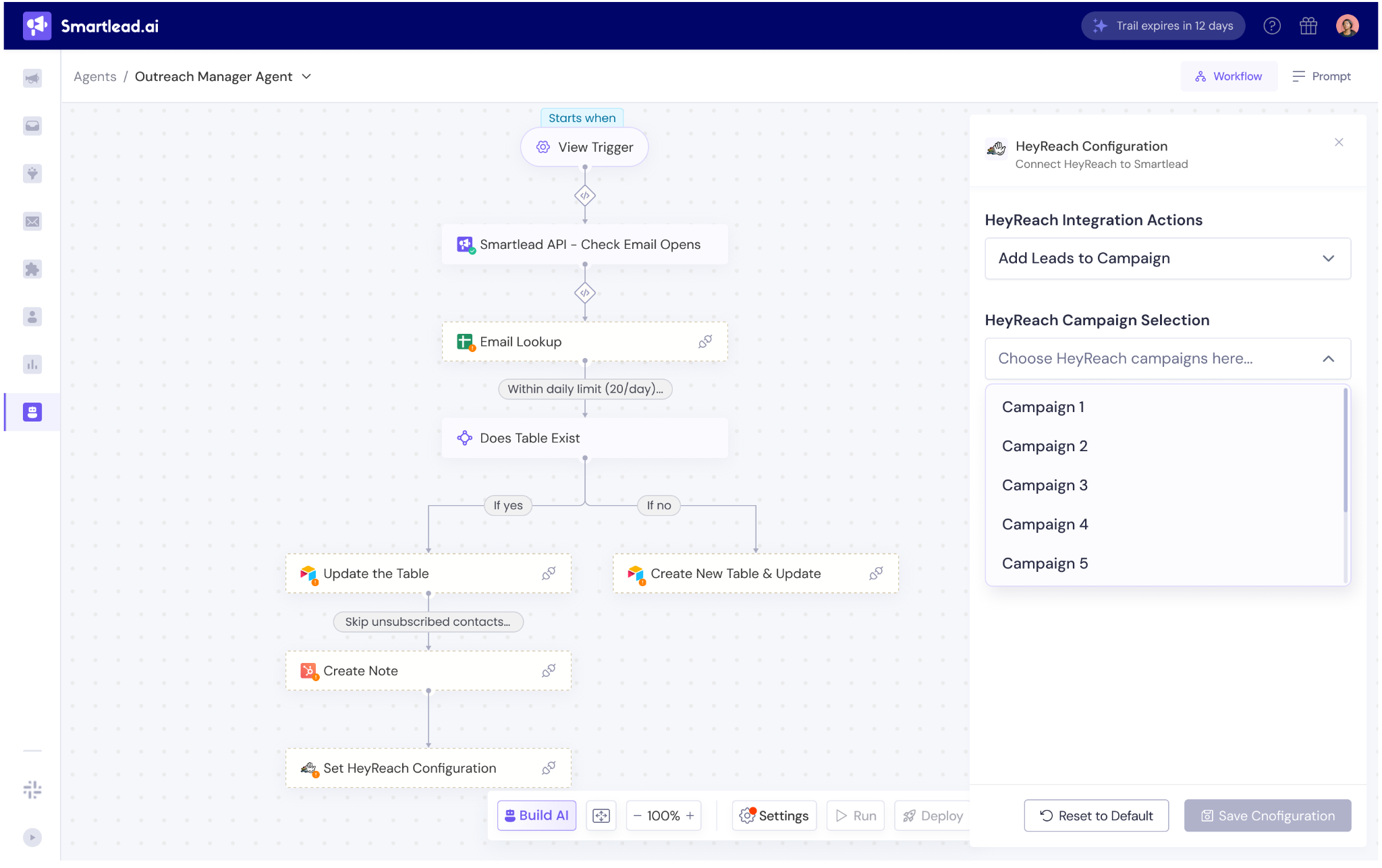The width and height of the screenshot is (1382, 868).
Task: Open the AI agents sidebar icon
Action: pyautogui.click(x=32, y=412)
